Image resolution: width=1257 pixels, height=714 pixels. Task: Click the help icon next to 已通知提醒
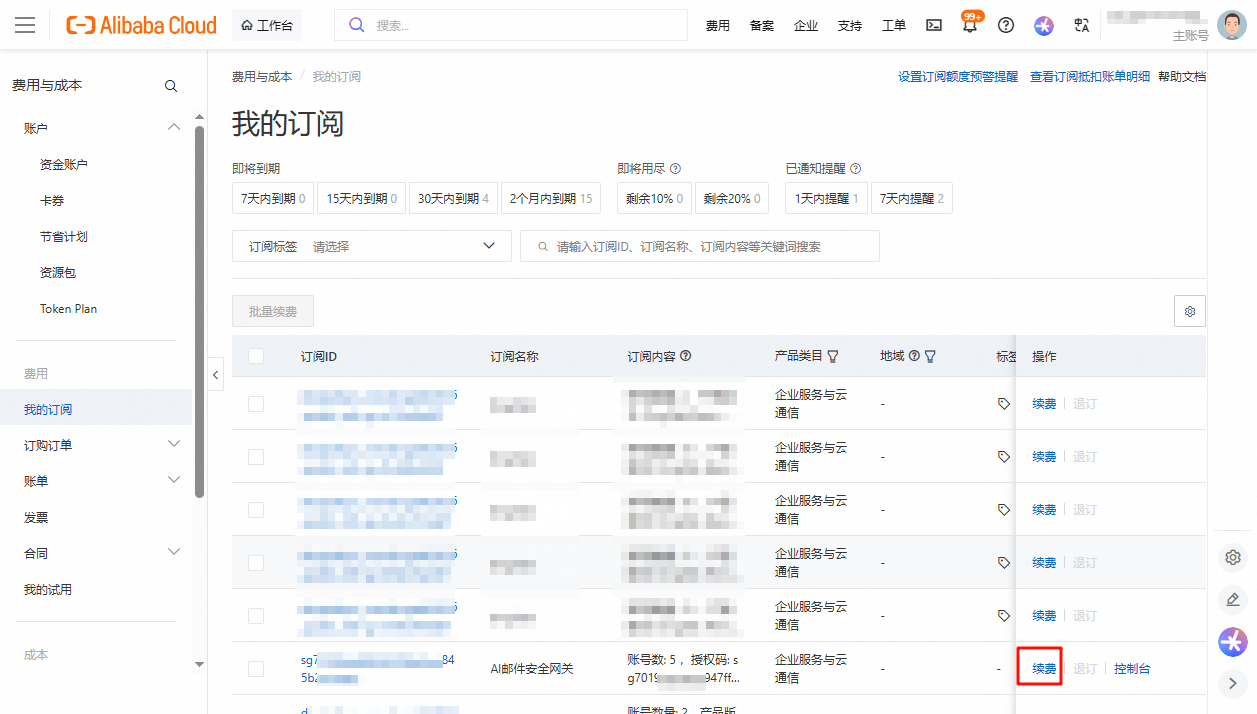click(x=855, y=169)
